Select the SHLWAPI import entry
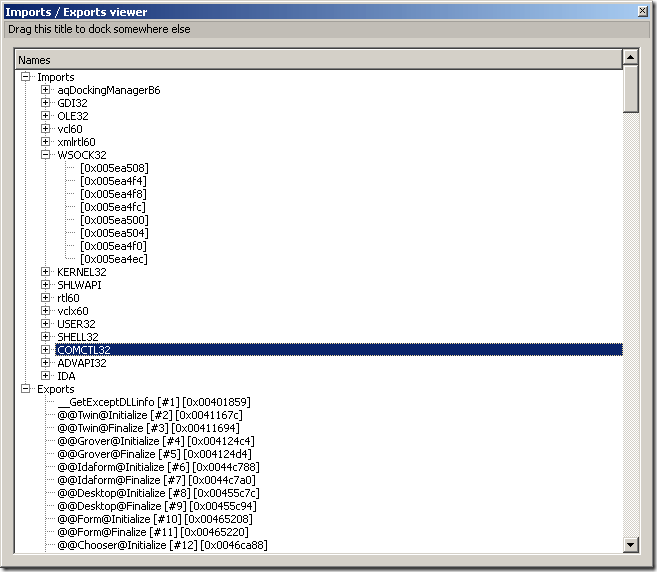657x572 pixels. click(79, 285)
